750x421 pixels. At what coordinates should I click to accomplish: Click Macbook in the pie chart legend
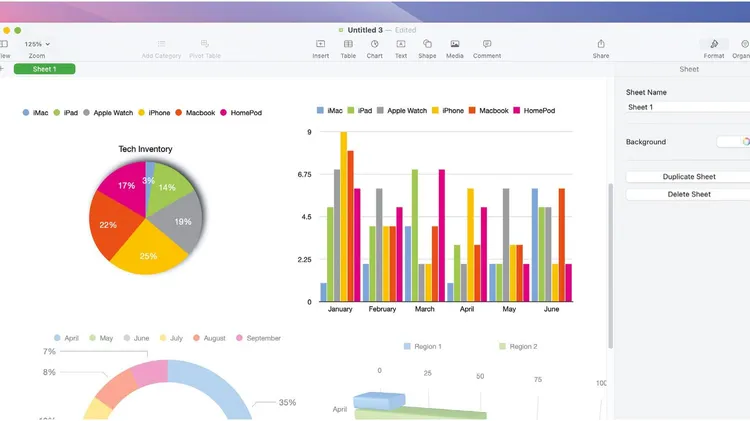coord(195,113)
